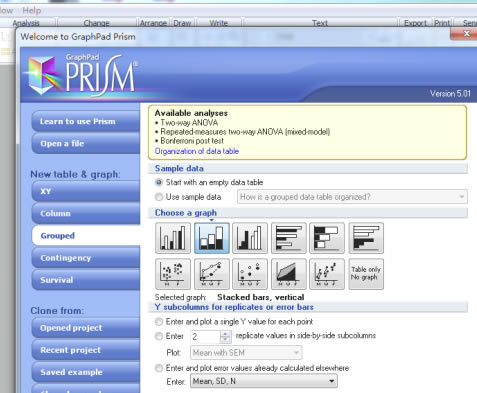Clone from a Recent project

click(x=86, y=350)
